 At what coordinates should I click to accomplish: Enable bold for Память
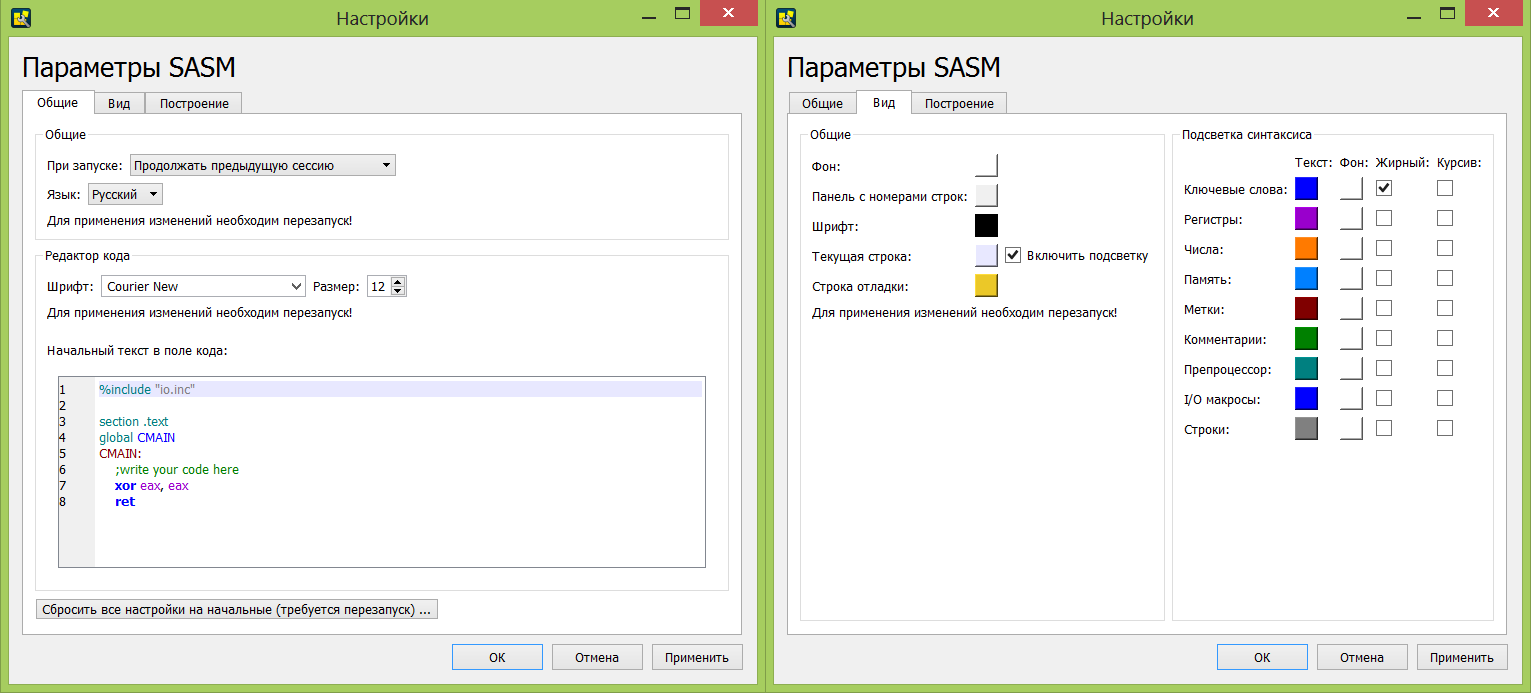[1384, 278]
